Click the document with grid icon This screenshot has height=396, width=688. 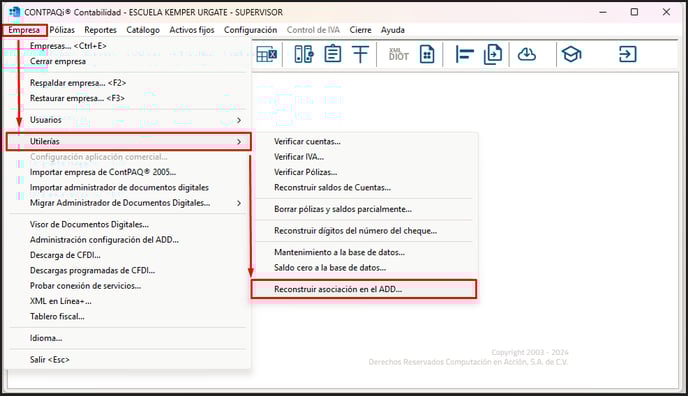click(x=427, y=54)
